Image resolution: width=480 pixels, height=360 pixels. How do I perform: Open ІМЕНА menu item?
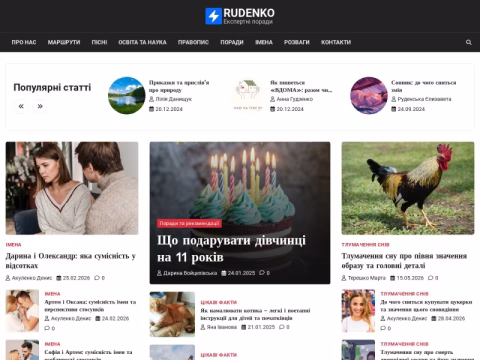pyautogui.click(x=264, y=42)
